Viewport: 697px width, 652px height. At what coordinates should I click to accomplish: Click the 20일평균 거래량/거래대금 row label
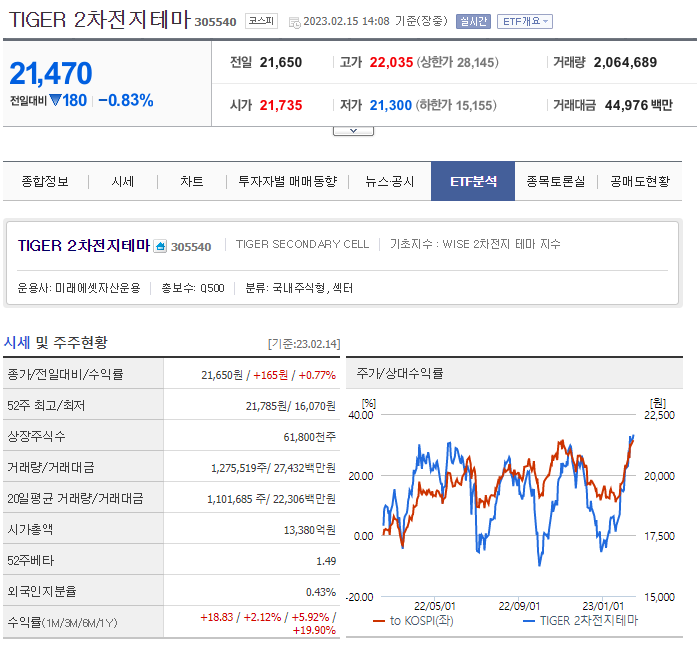(75, 498)
